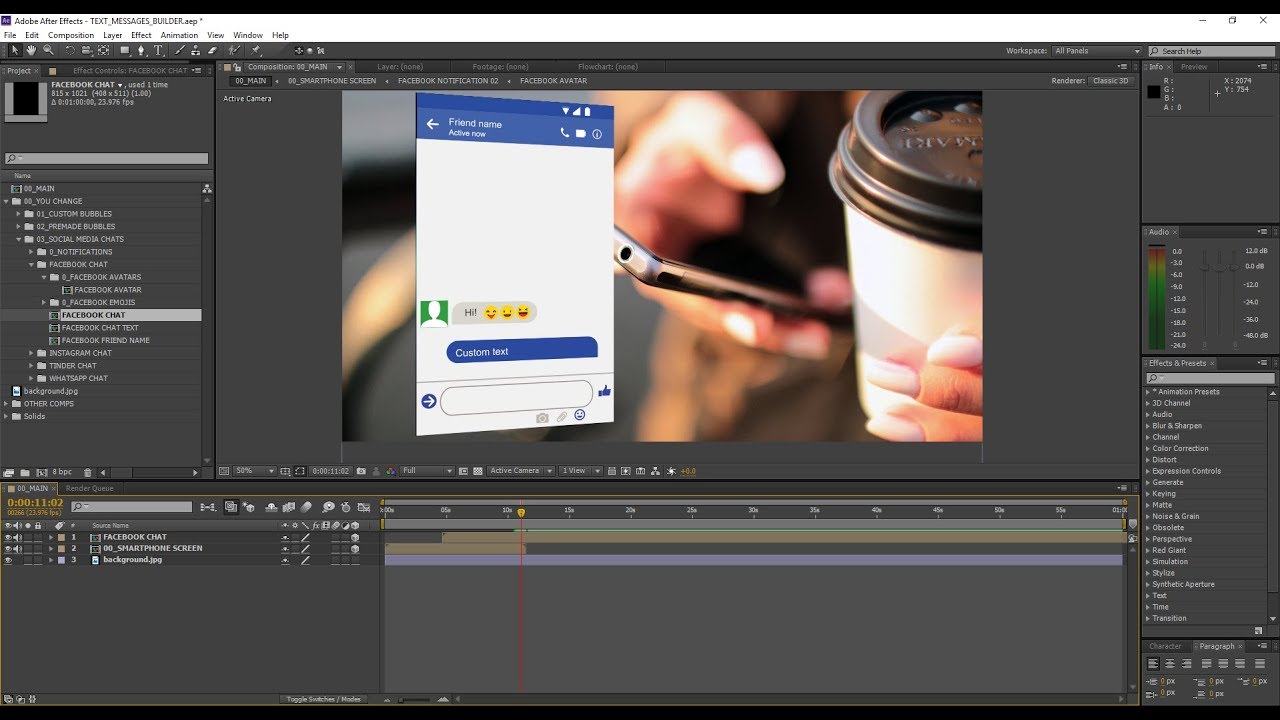Viewport: 1280px width, 720px height.
Task: Select the Horizontal Type tool
Action: point(158,50)
